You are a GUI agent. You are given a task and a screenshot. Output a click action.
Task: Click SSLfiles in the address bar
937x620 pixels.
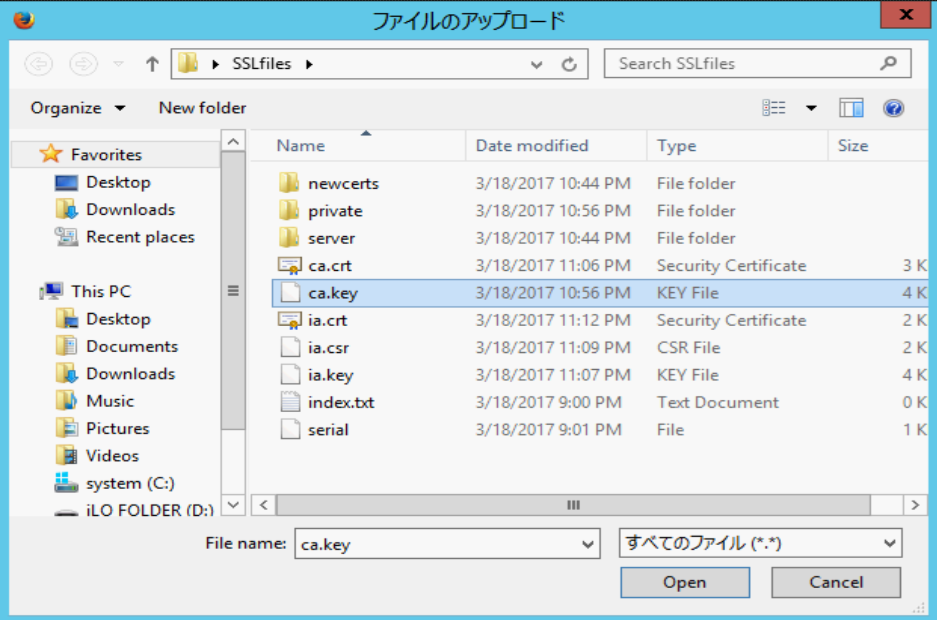[x=261, y=63]
